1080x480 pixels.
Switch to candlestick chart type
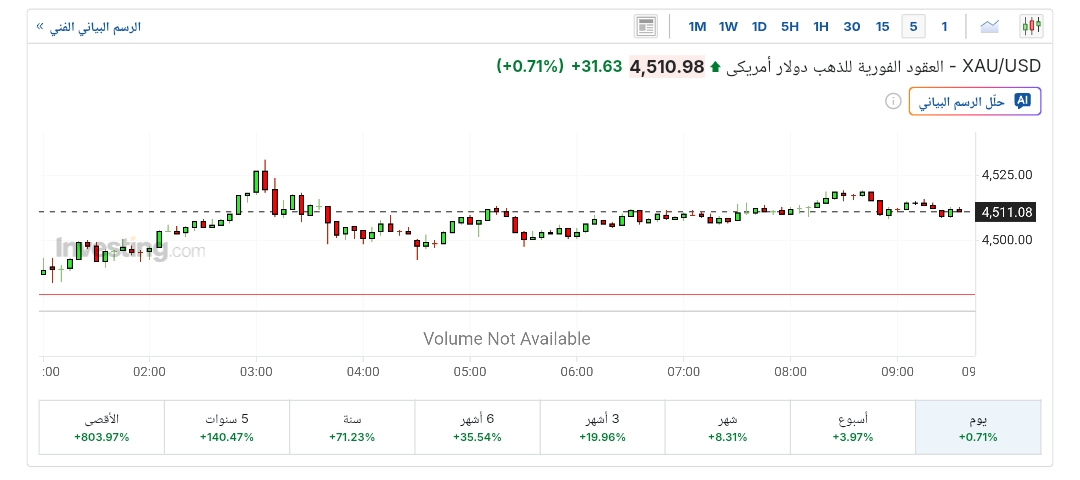point(1030,26)
